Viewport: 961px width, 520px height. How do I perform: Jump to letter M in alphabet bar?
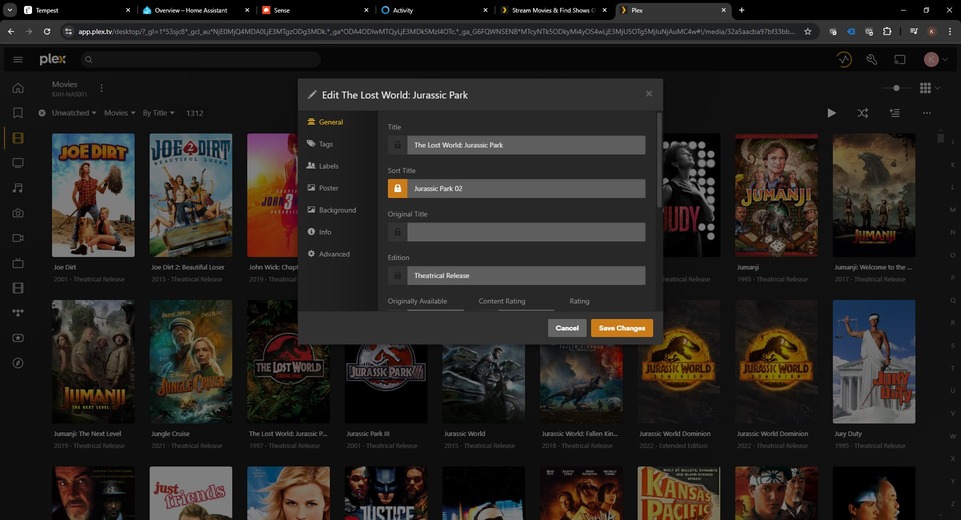pos(952,210)
